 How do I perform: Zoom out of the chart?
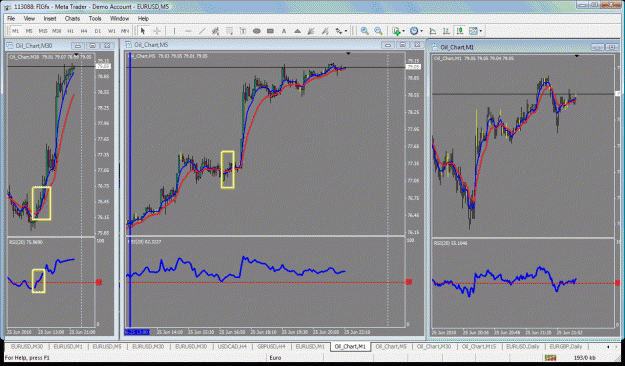point(378,31)
